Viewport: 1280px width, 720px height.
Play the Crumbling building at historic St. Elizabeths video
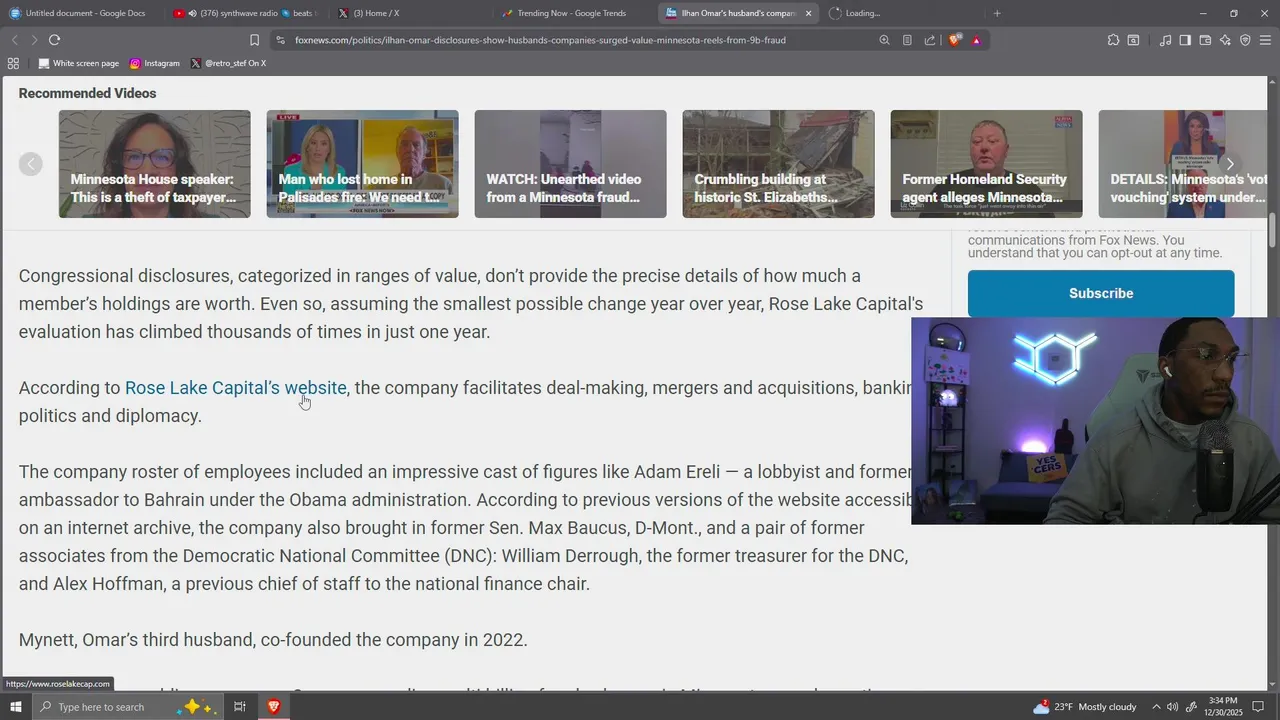[779, 164]
